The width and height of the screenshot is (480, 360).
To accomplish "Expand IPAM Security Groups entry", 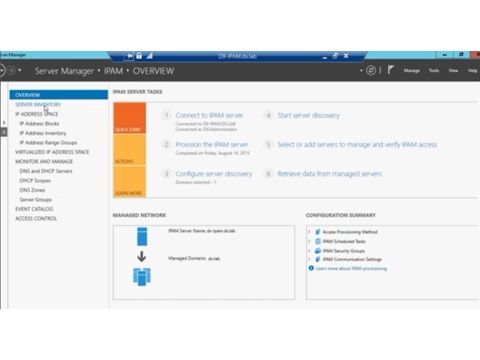I will coord(309,251).
